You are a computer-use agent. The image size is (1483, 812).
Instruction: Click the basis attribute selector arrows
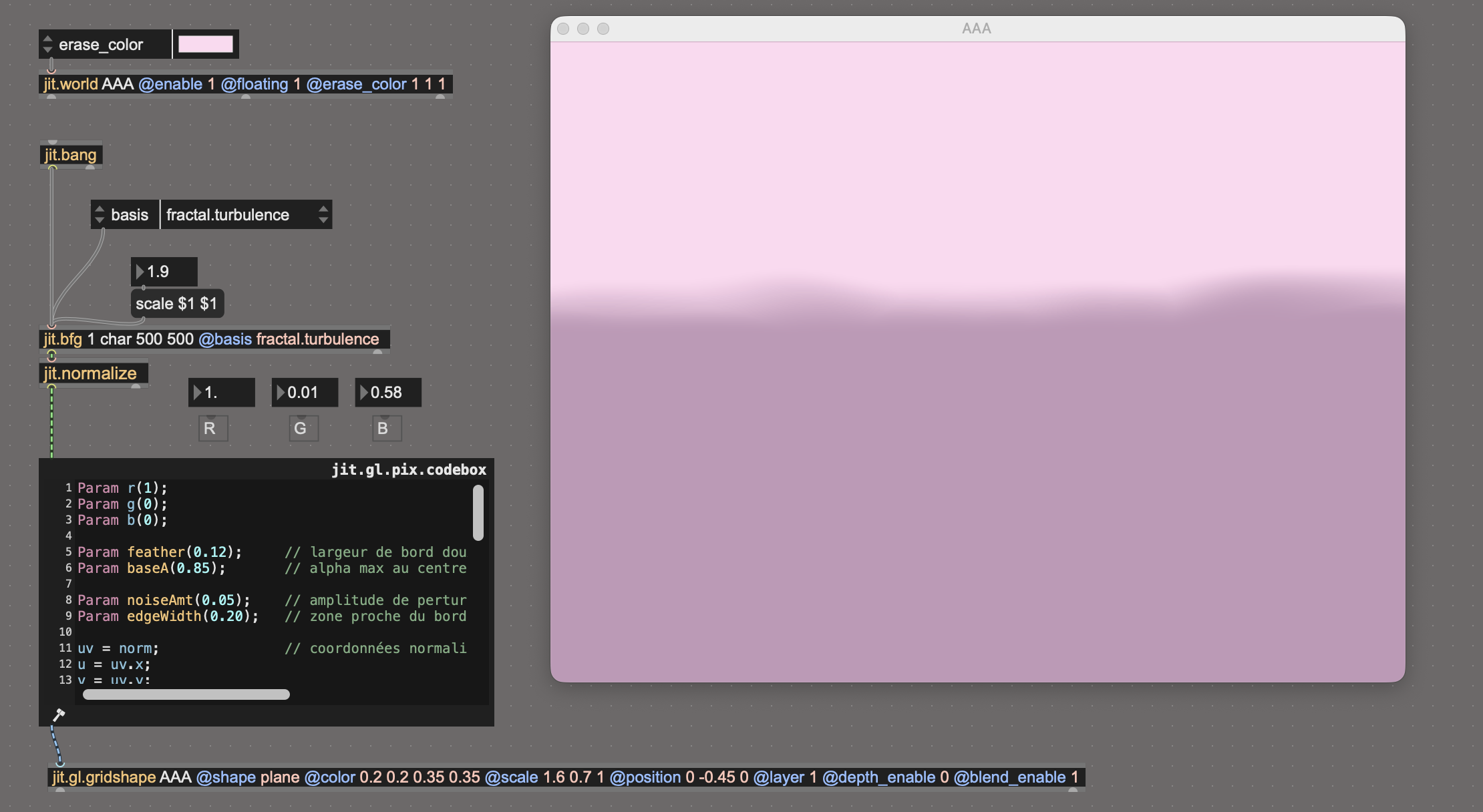click(100, 214)
